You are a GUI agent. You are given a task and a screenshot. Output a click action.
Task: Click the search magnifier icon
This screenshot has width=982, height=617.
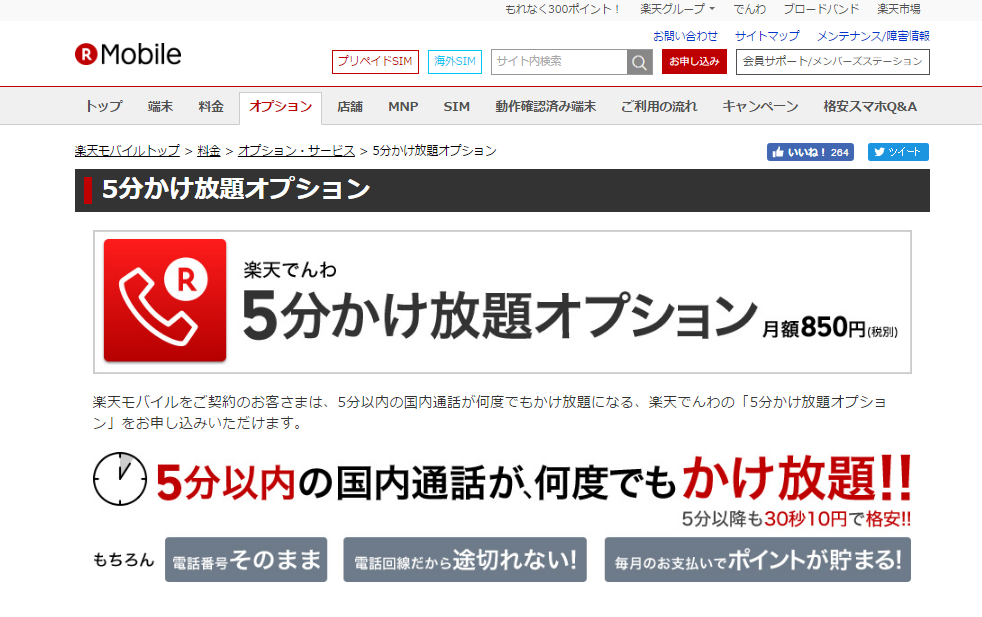point(640,62)
